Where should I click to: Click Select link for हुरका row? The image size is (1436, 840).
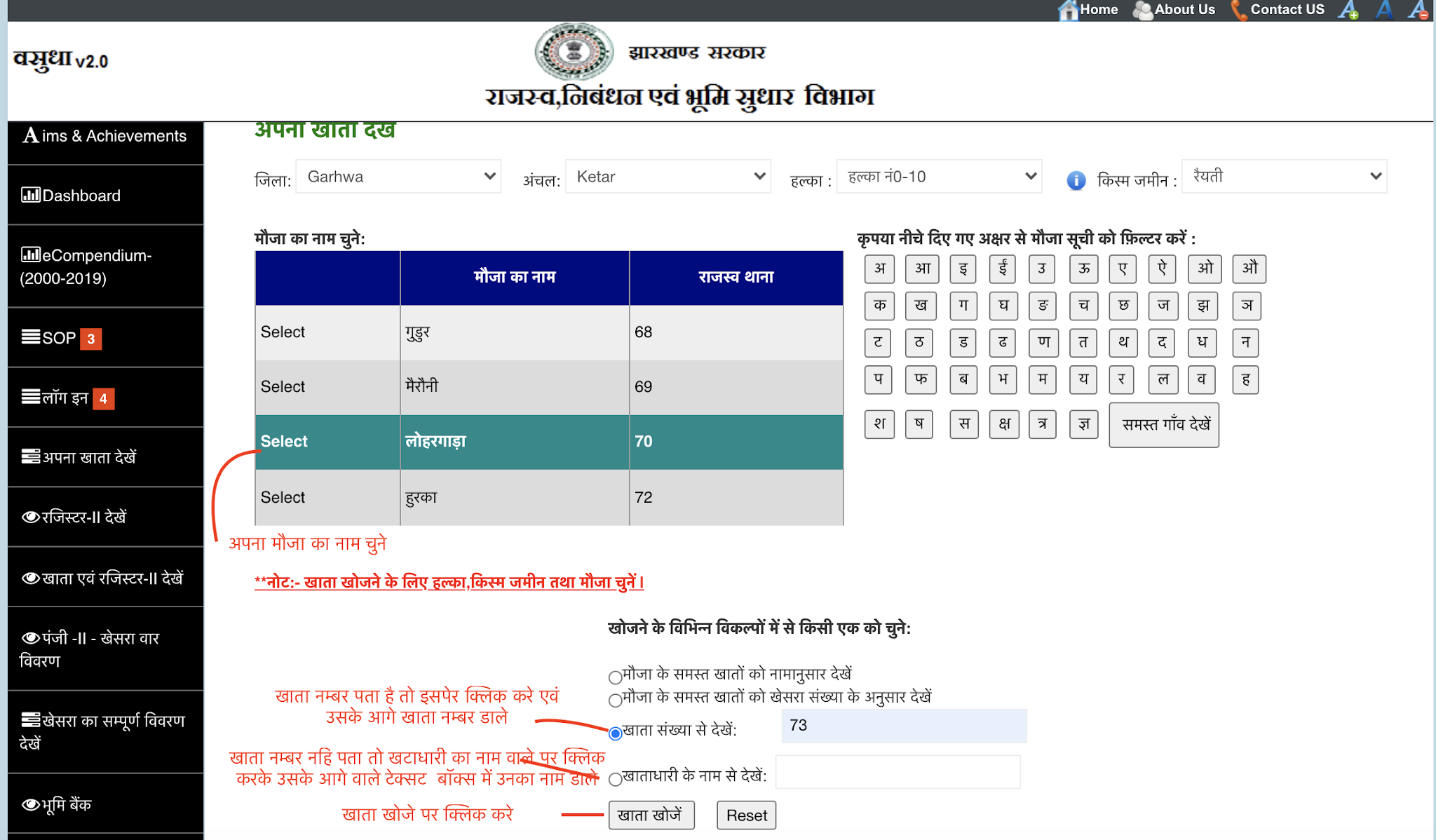283,497
